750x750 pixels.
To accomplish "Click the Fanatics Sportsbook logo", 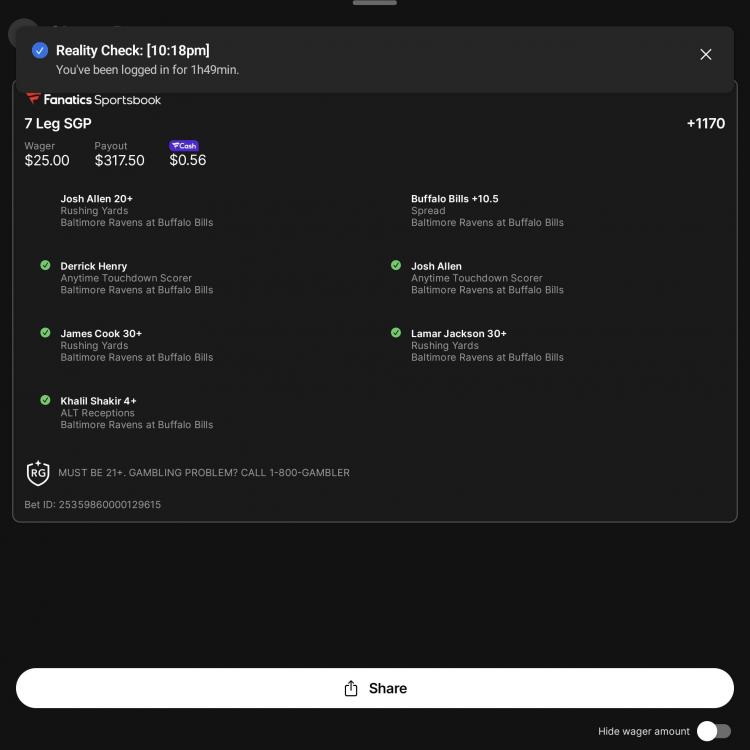I will (x=93, y=100).
